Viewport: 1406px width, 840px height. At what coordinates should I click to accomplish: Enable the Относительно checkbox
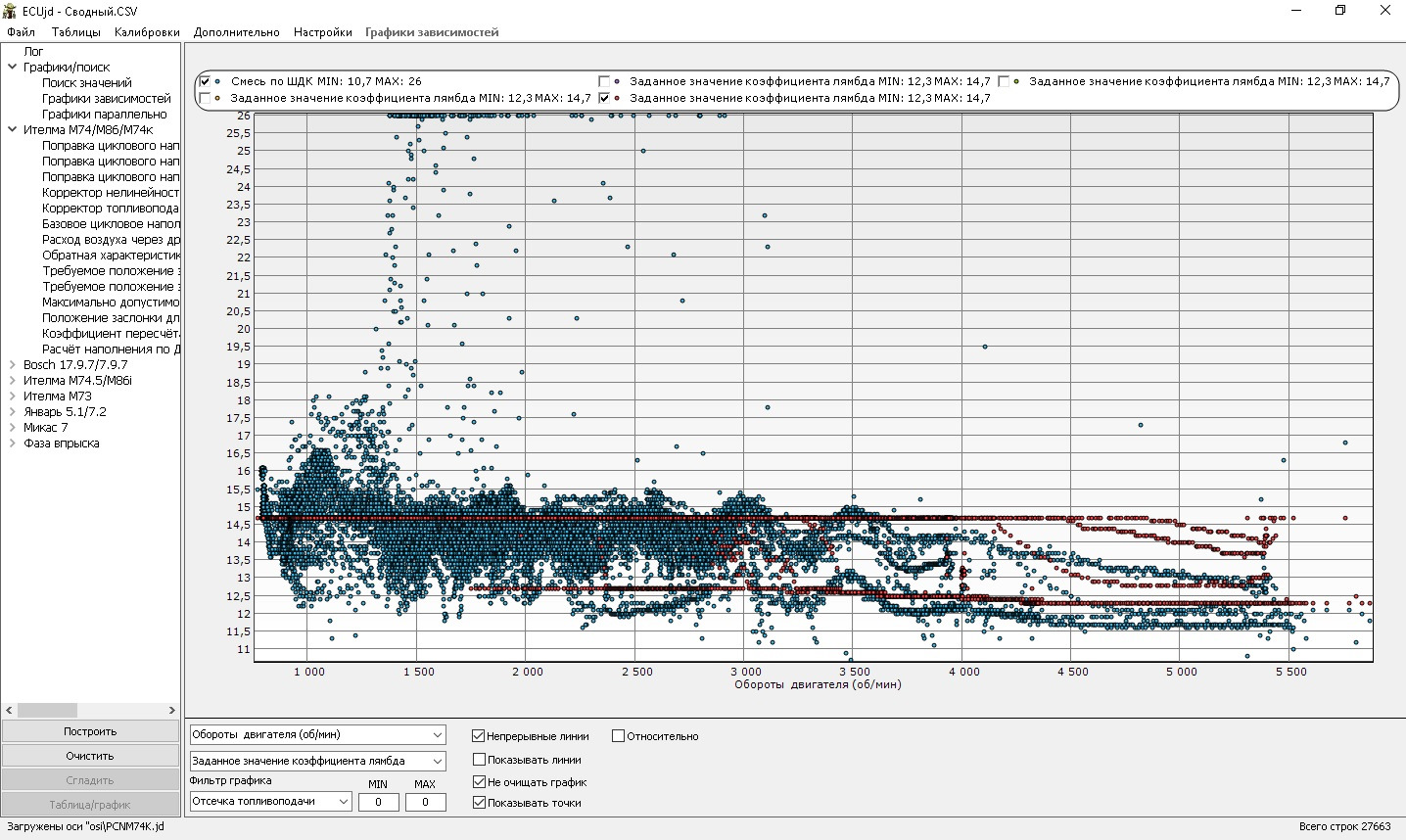[619, 736]
